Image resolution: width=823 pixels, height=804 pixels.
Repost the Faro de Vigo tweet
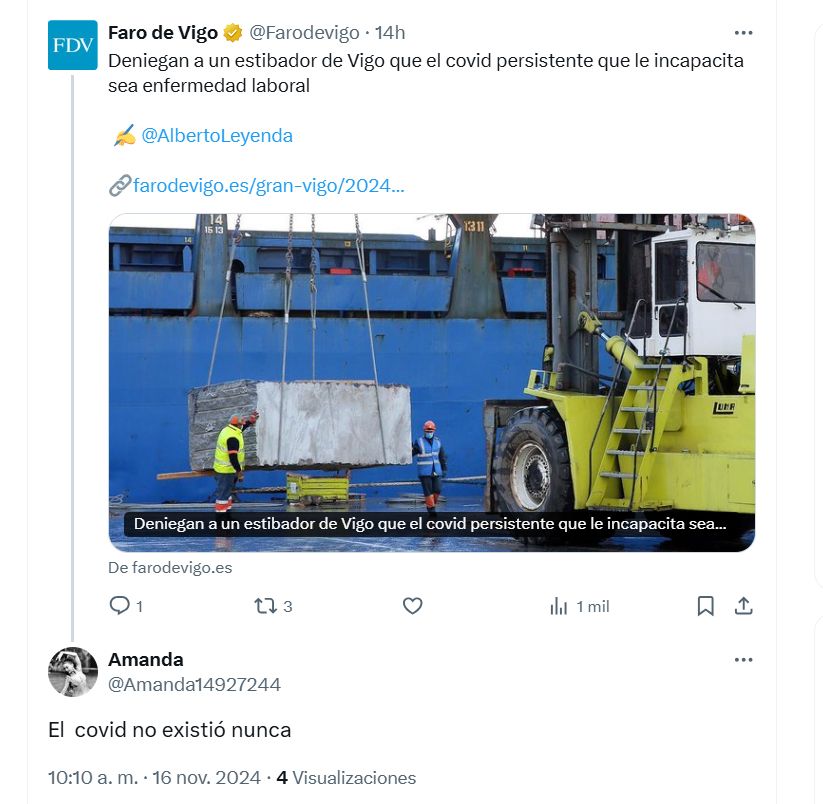(266, 606)
